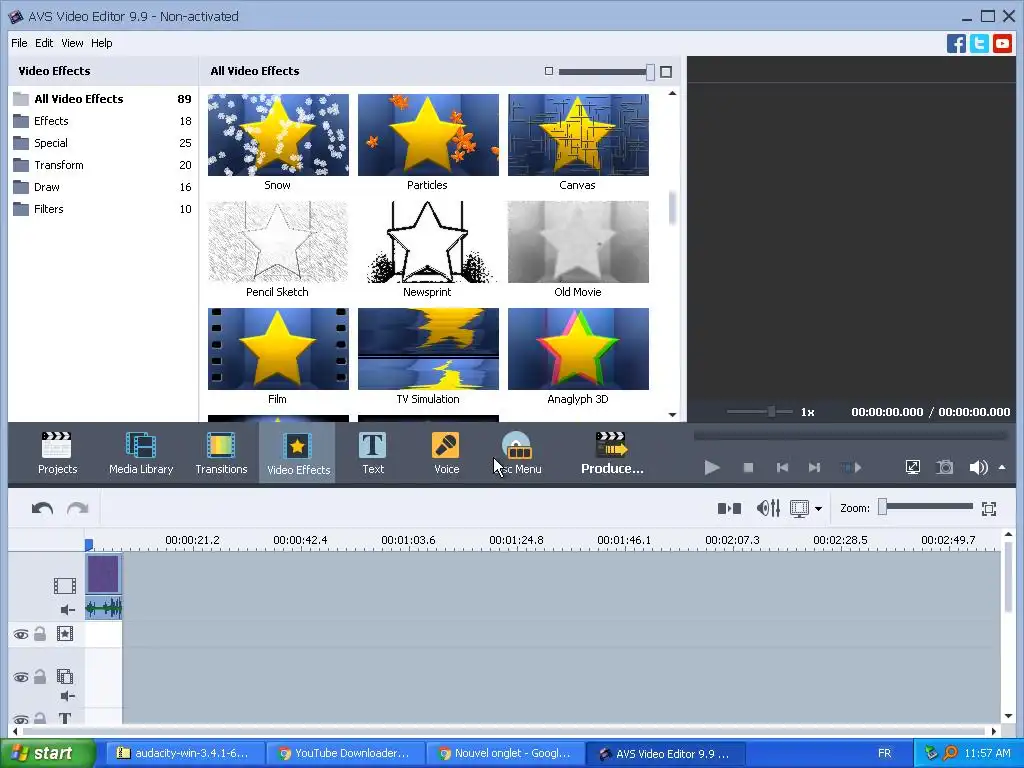This screenshot has width=1024, height=768.
Task: Click the zoom-to-fit timeline icon
Action: coord(989,509)
